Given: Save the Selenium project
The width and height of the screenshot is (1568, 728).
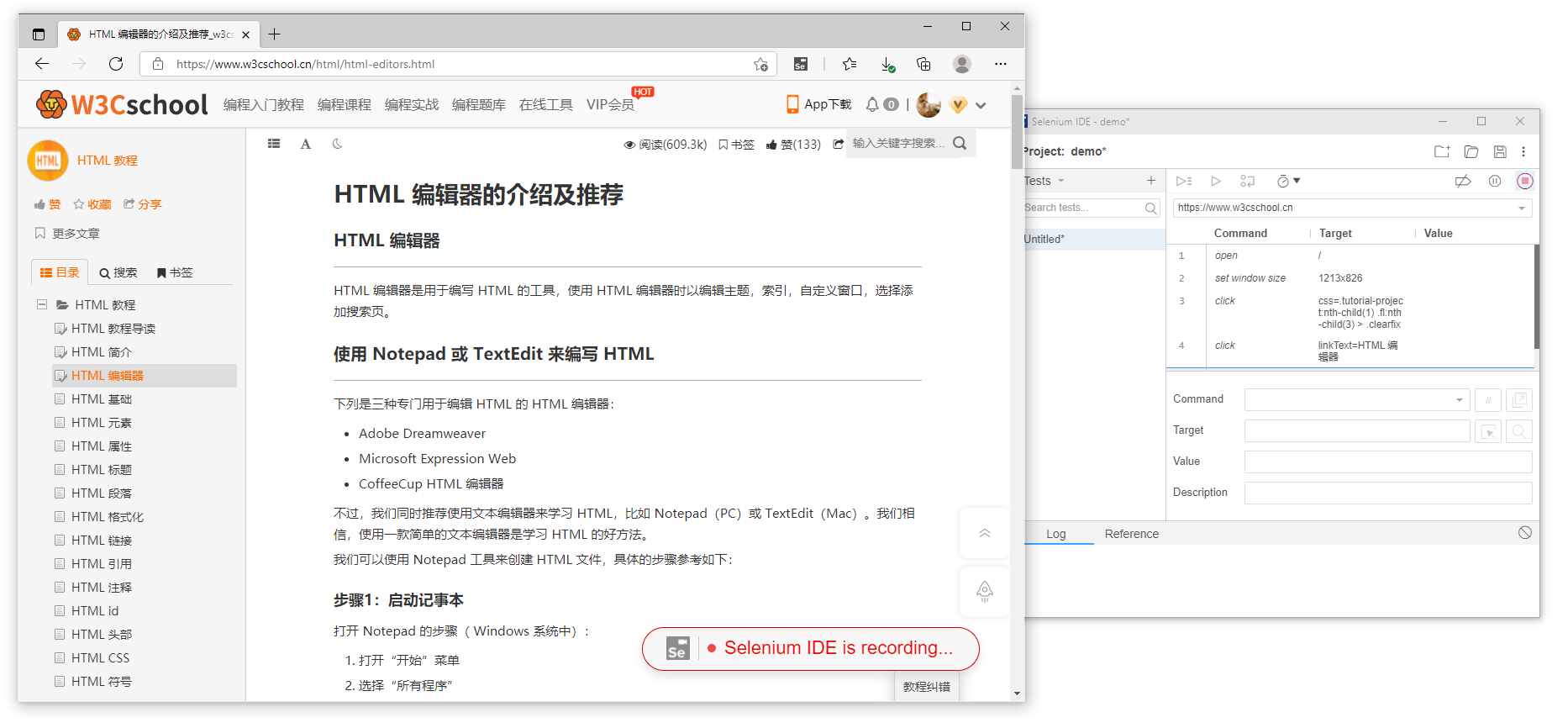Looking at the screenshot, I should click(x=1500, y=151).
